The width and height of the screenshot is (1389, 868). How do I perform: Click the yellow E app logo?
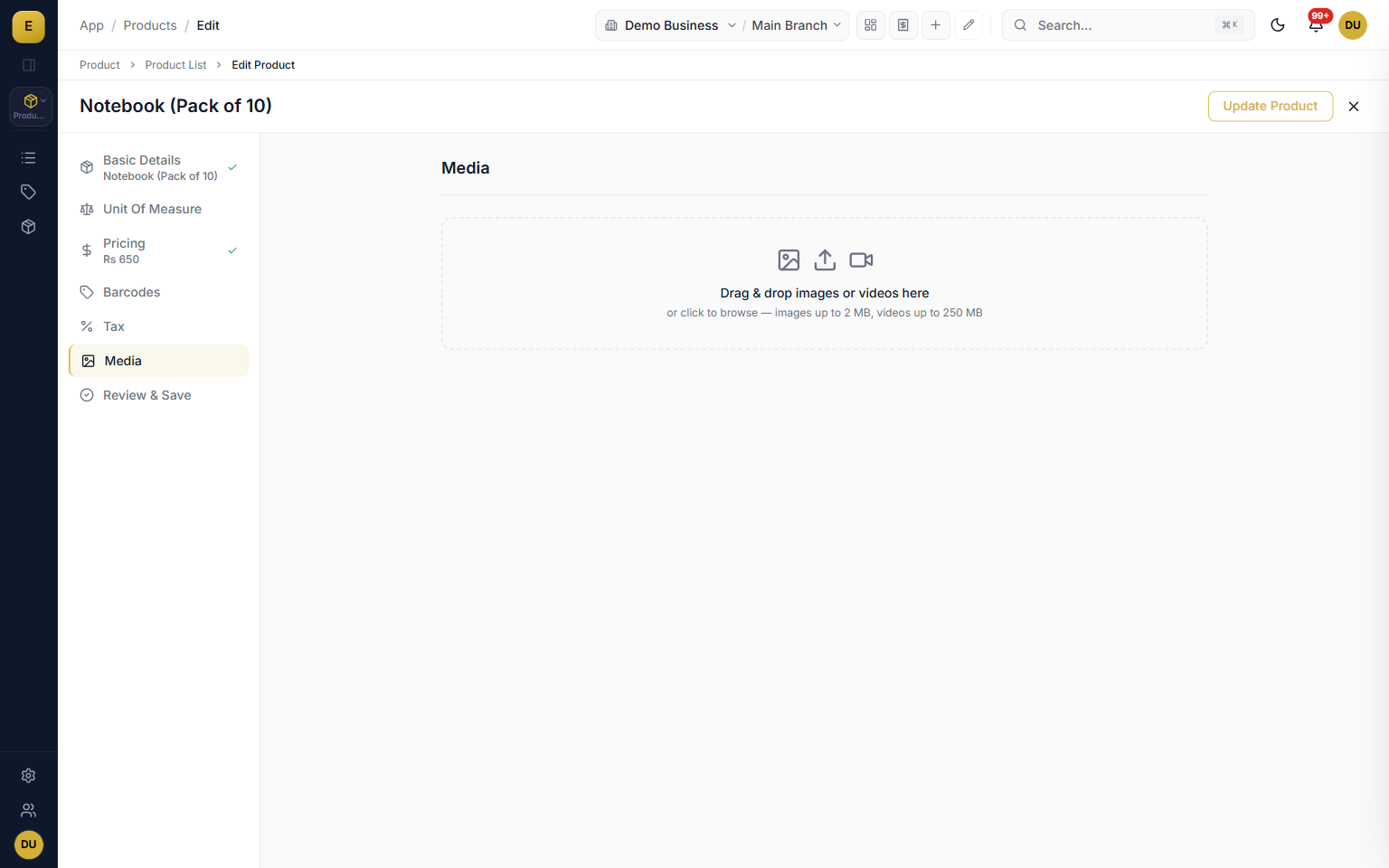pos(28,26)
